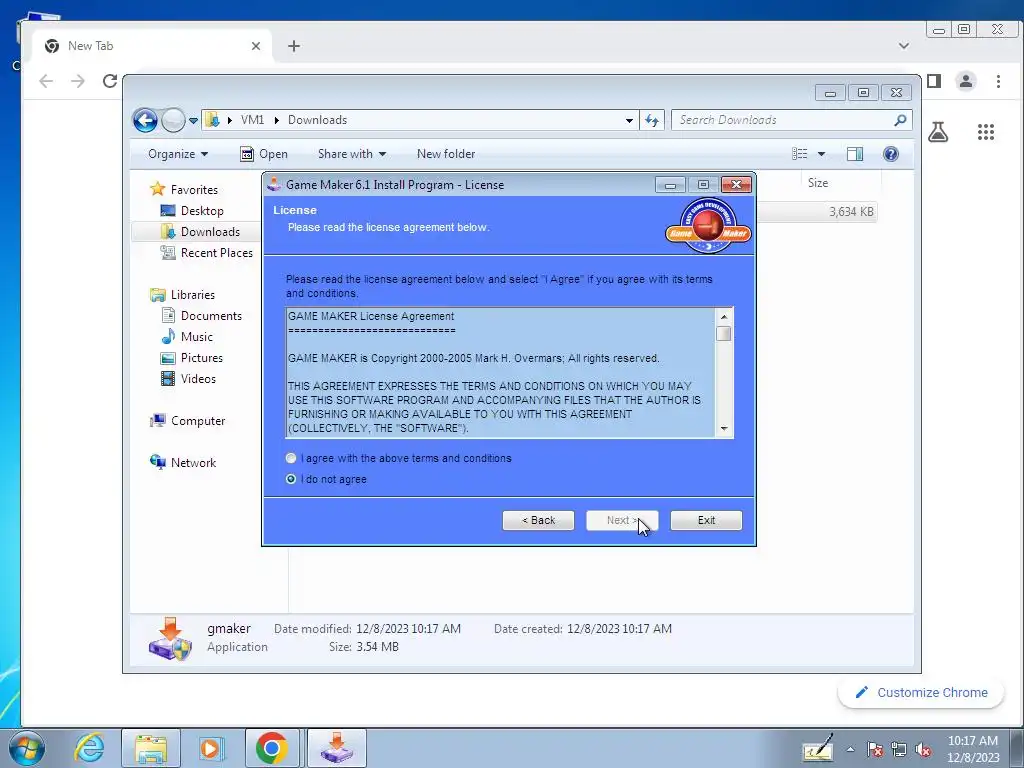This screenshot has height=768, width=1024.
Task: Click the Size column header
Action: pos(818,183)
